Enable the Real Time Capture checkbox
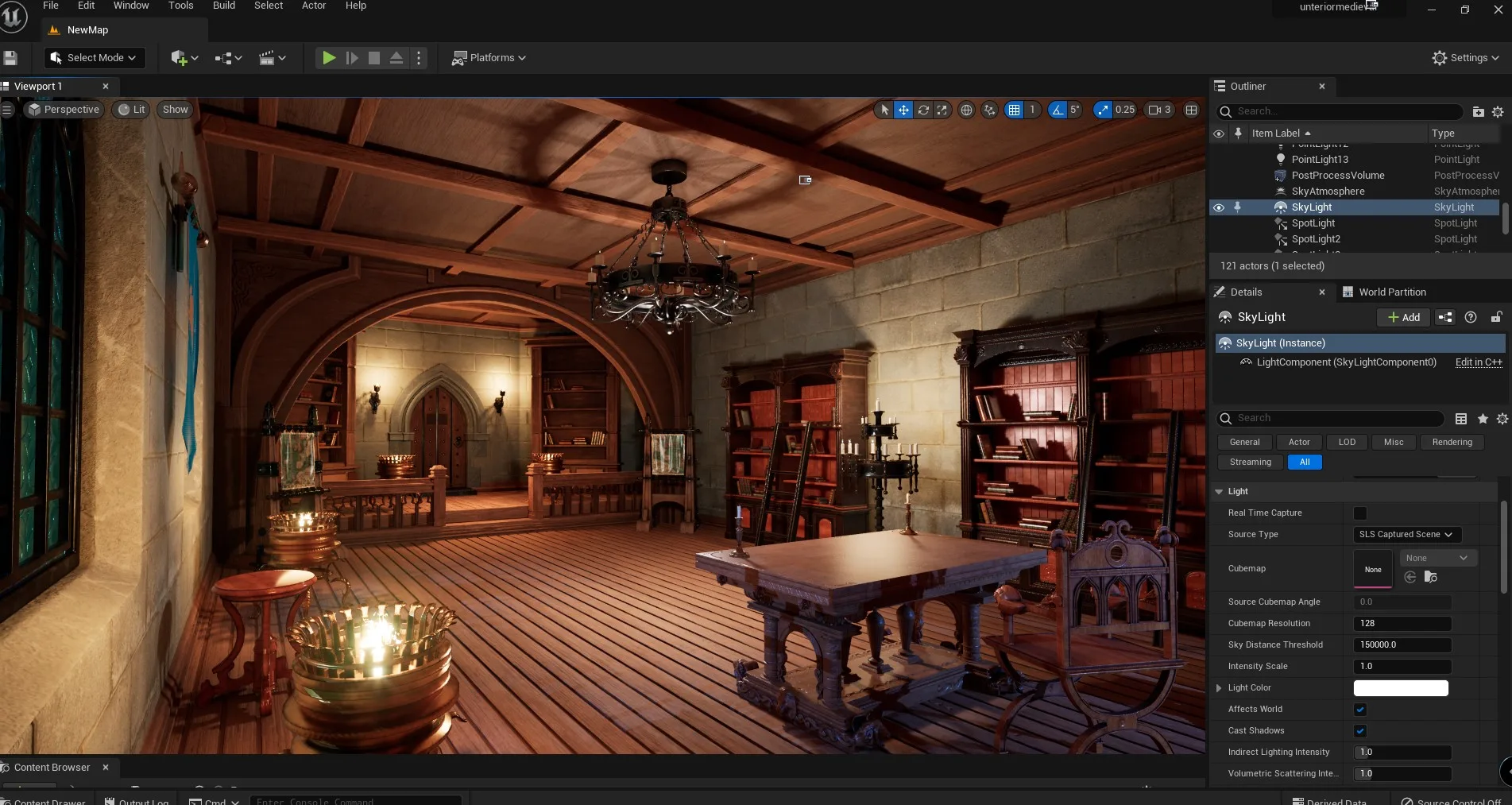 [1359, 513]
